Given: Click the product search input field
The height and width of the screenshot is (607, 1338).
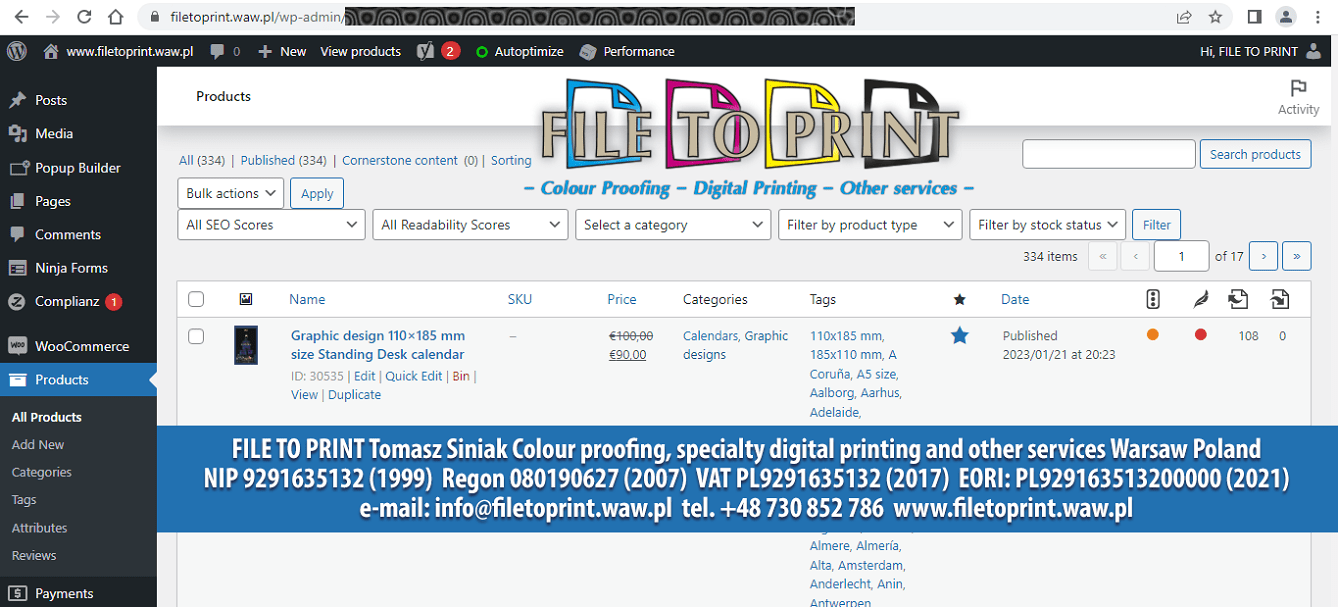Looking at the screenshot, I should (1108, 154).
